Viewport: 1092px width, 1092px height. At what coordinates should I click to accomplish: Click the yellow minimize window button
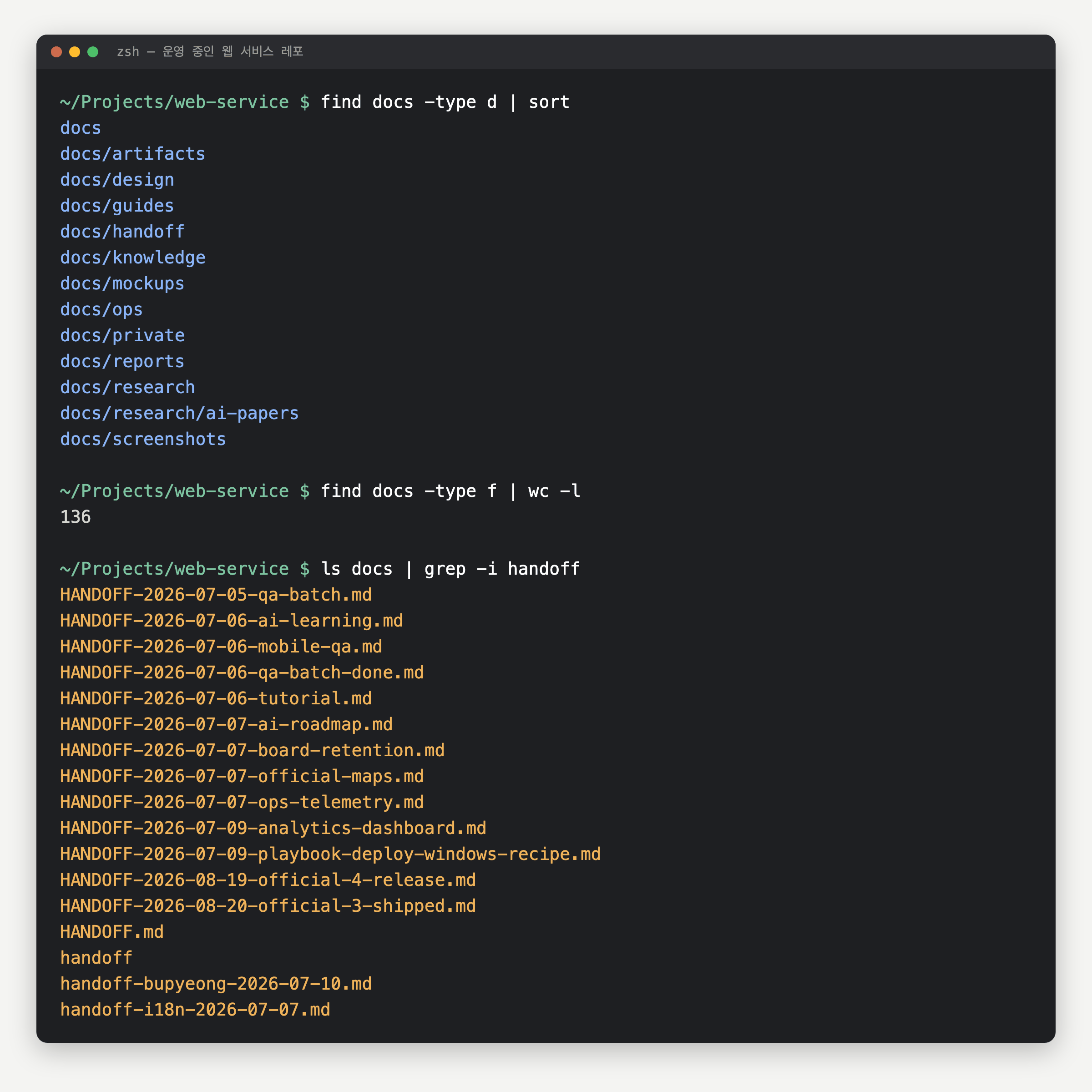click(75, 52)
